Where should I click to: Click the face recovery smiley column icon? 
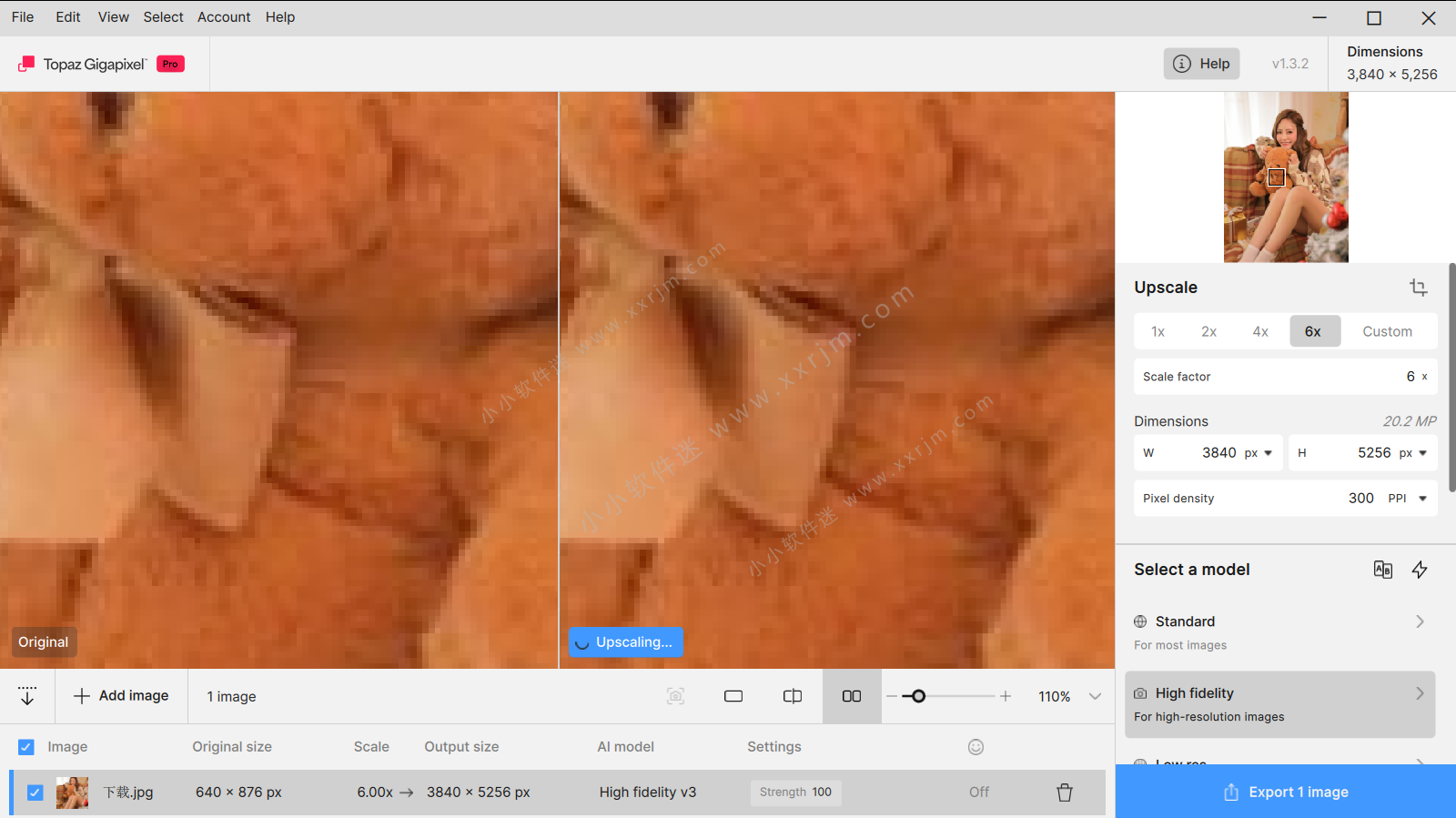976,747
